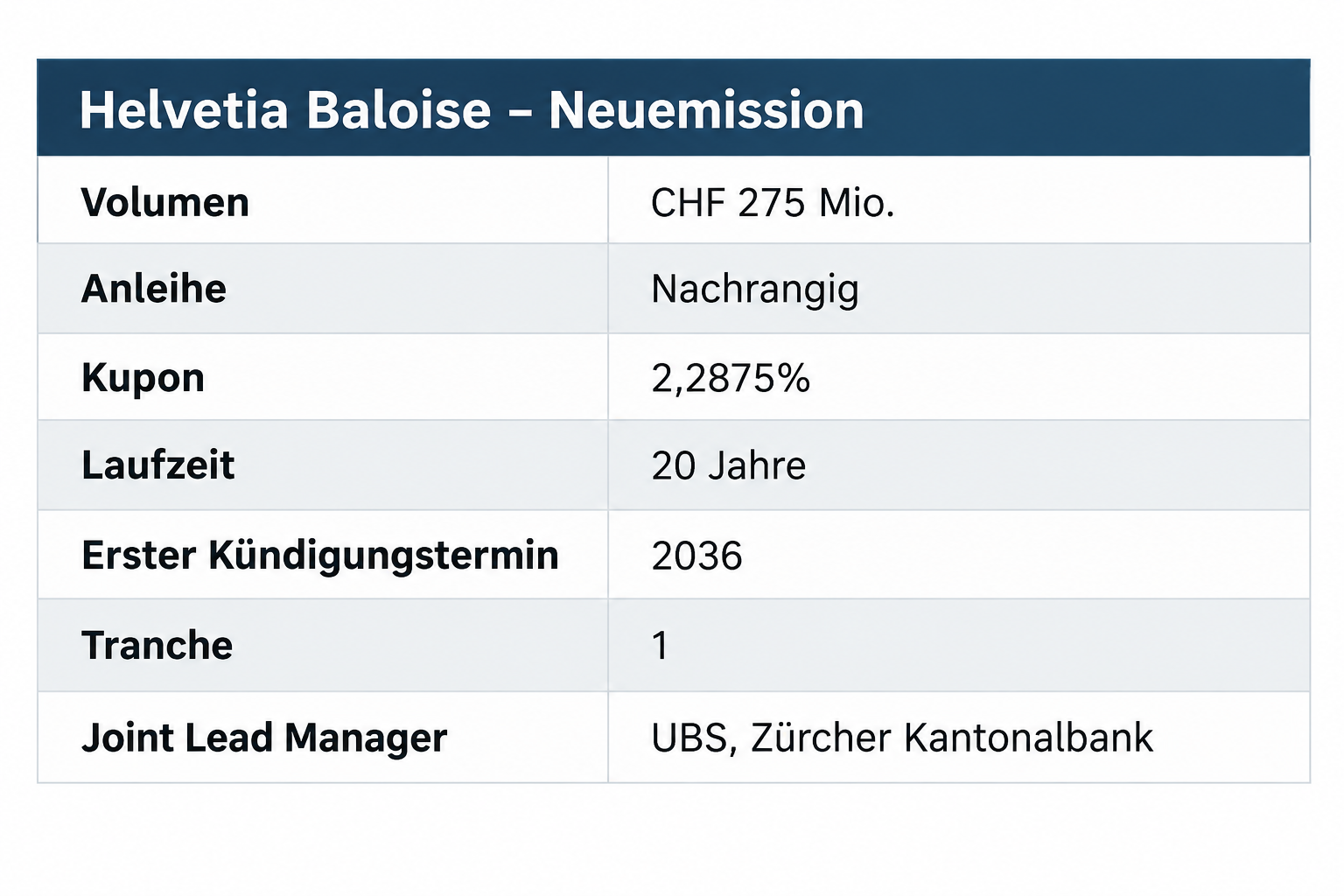Click the 2036 call date value
The height and width of the screenshot is (896, 1344).
click(x=697, y=556)
